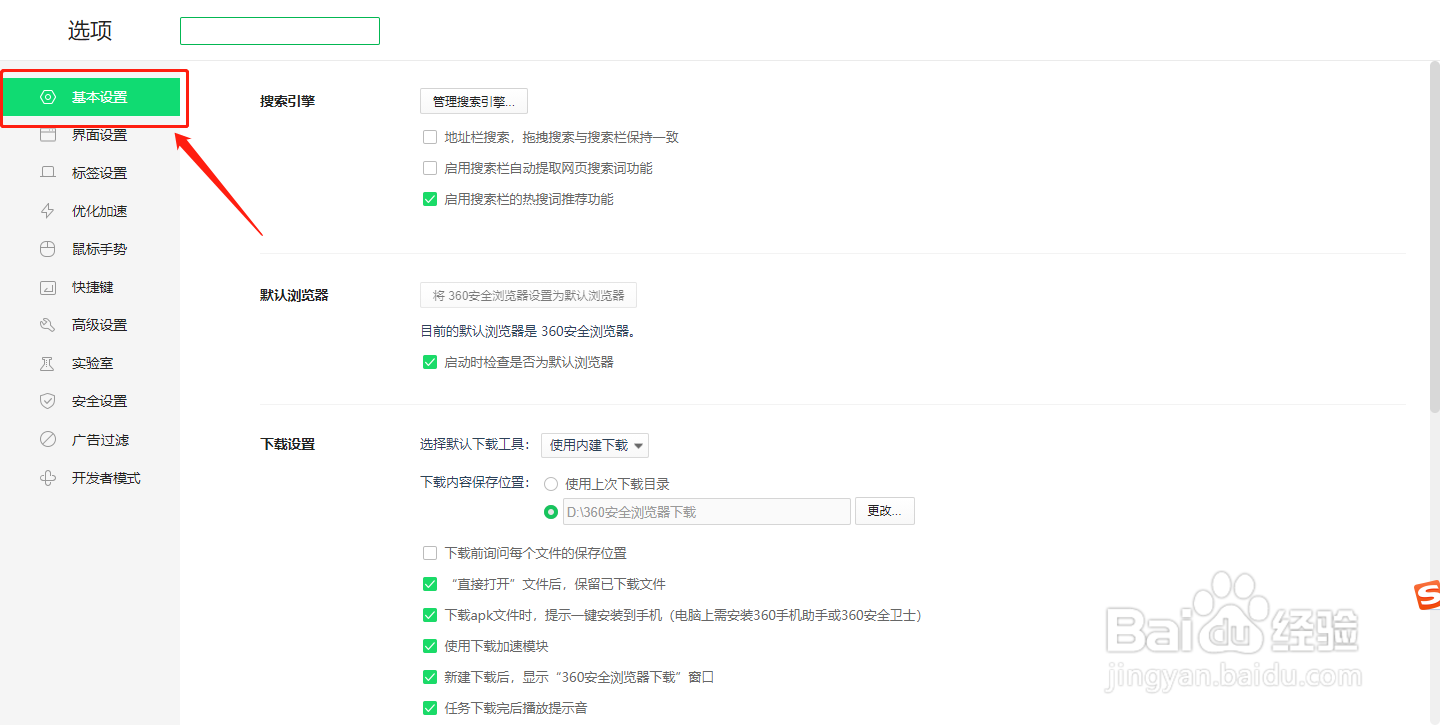Click 将360安全浏览器设置为默认浏览器 button
This screenshot has height=725, width=1440.
528,295
